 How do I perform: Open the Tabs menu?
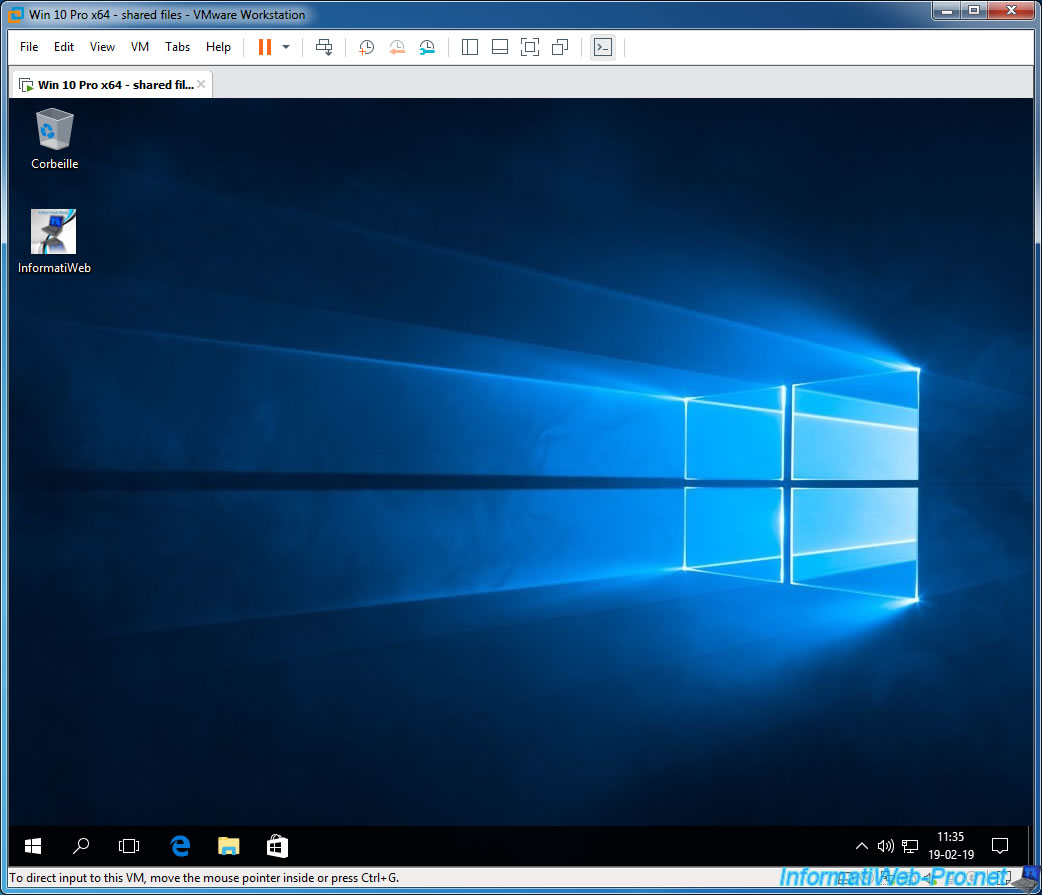pyautogui.click(x=177, y=47)
